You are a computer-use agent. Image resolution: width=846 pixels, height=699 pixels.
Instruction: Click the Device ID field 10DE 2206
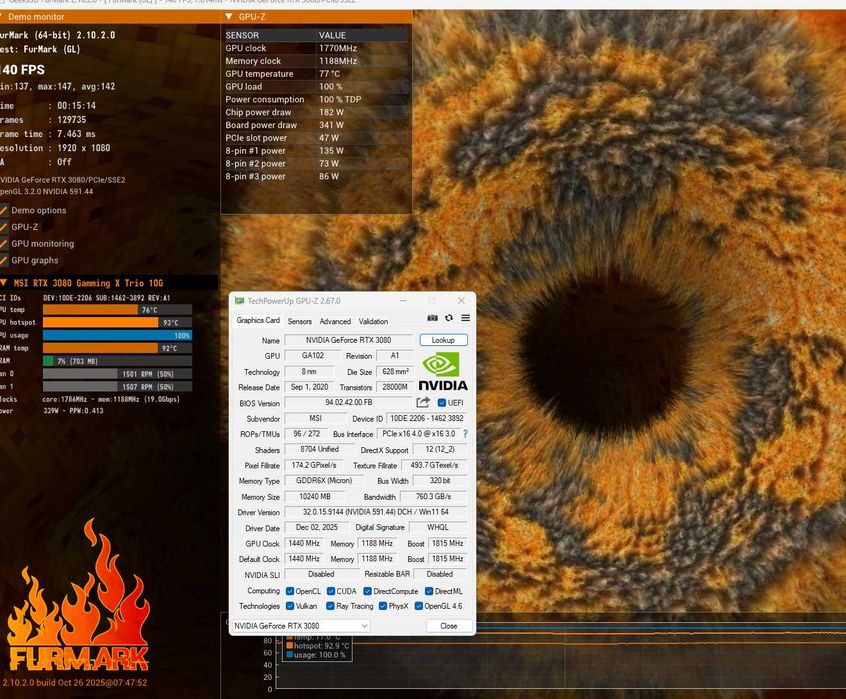click(x=427, y=419)
